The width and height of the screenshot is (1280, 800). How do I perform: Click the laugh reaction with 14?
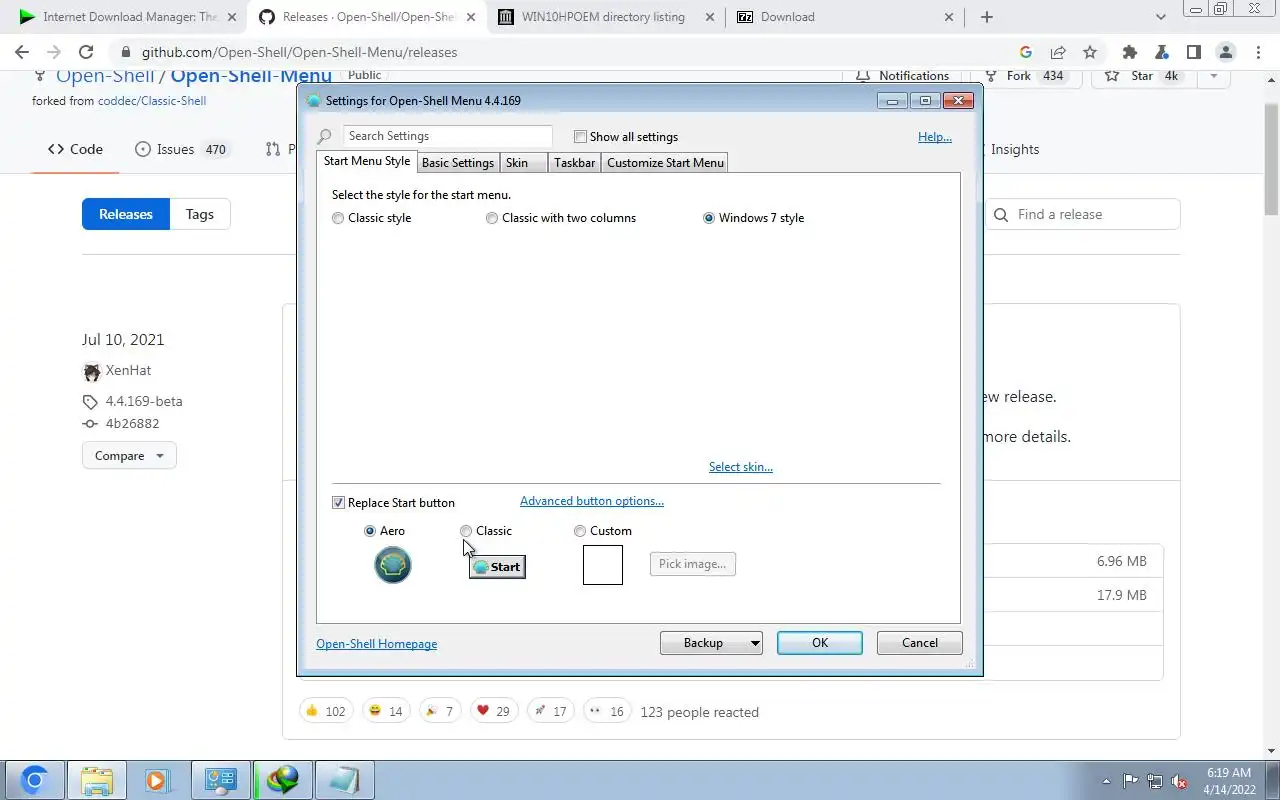tap(385, 711)
